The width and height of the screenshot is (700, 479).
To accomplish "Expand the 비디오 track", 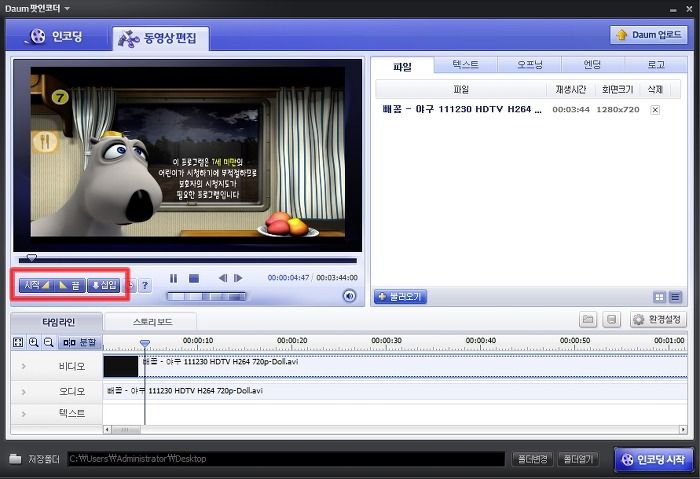I will pyautogui.click(x=24, y=366).
